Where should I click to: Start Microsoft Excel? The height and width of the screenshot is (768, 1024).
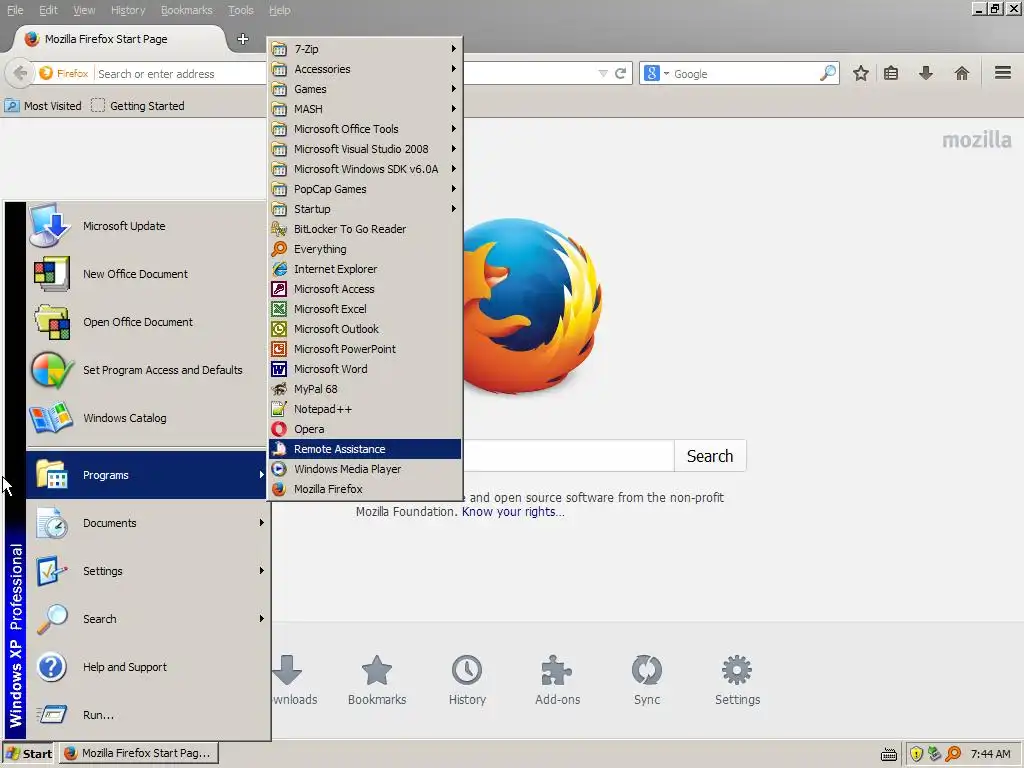click(364, 309)
